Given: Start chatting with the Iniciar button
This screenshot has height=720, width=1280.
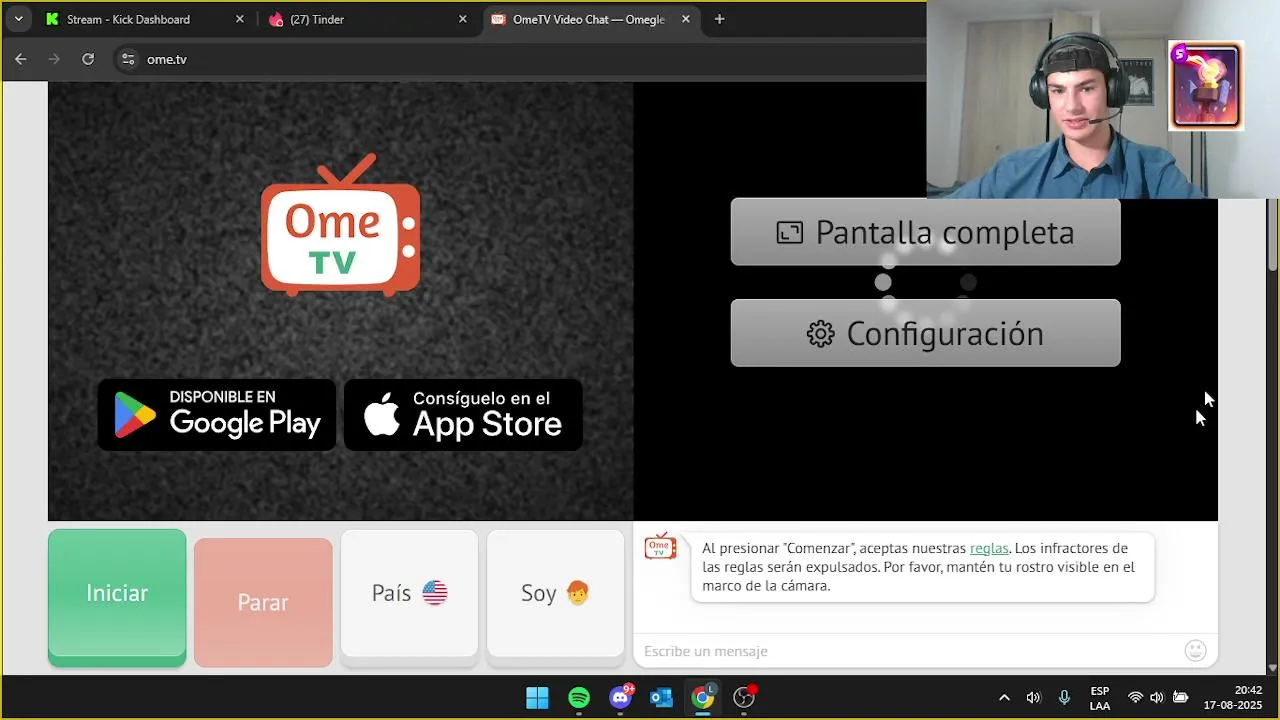Looking at the screenshot, I should [x=117, y=597].
